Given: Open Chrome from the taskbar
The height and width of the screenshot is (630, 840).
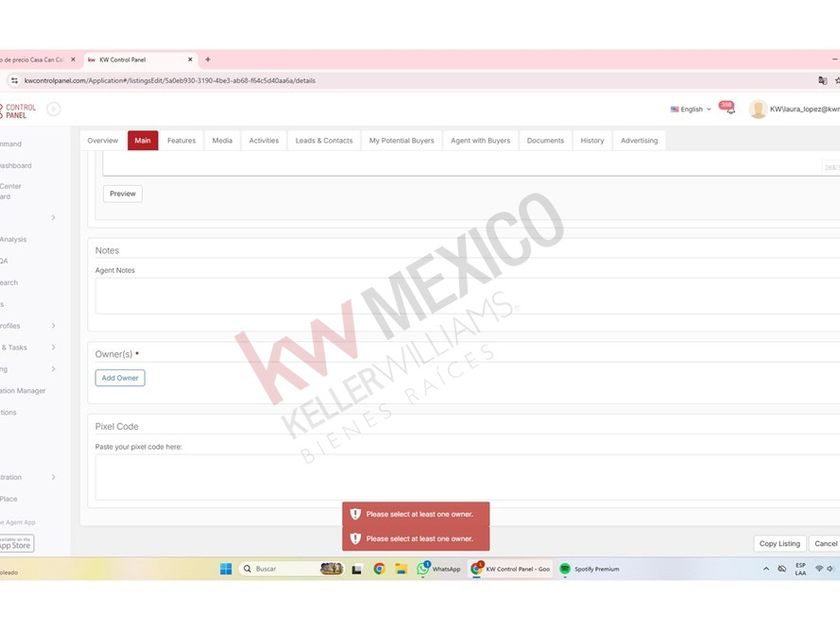Looking at the screenshot, I should click(379, 569).
